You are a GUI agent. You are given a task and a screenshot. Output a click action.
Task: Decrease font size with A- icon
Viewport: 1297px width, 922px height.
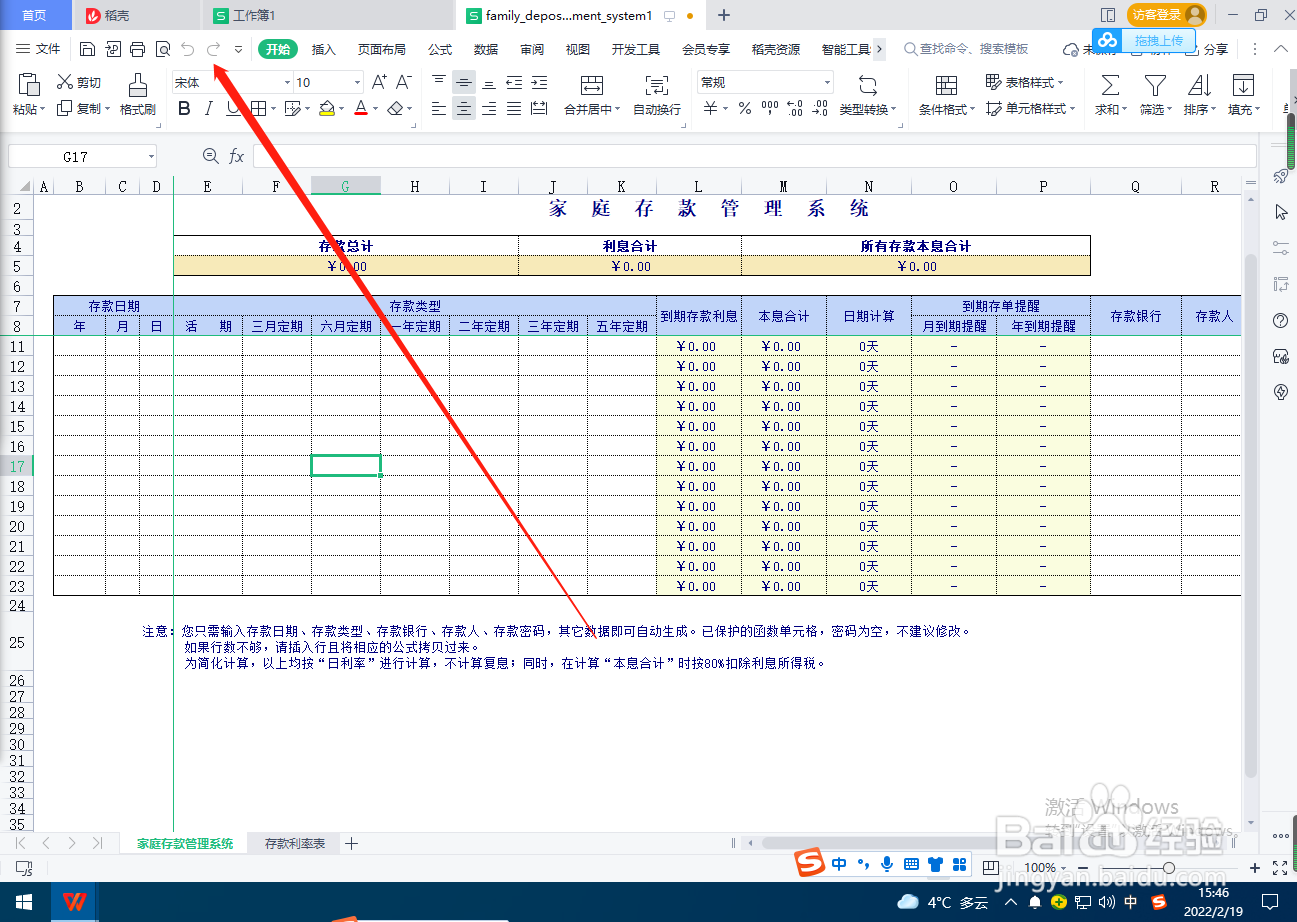tap(404, 83)
